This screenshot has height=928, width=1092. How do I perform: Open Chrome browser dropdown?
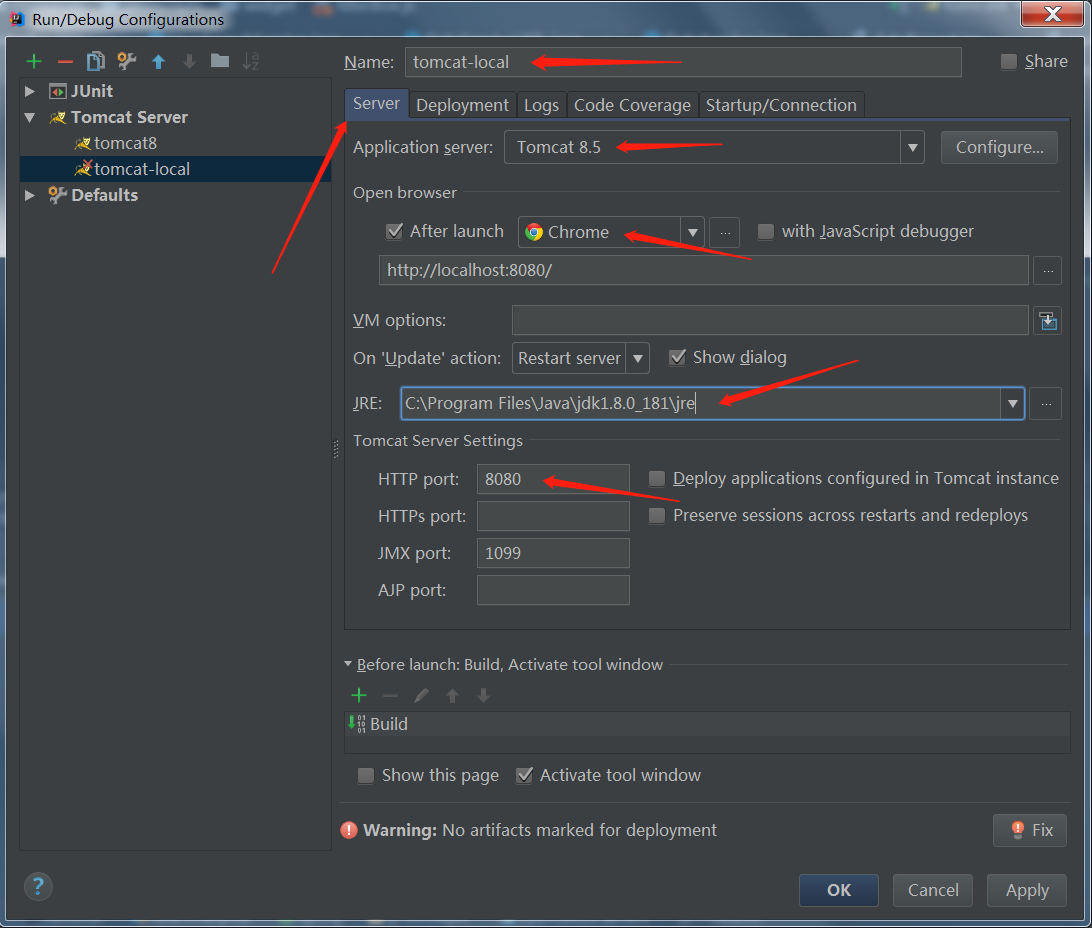(692, 232)
